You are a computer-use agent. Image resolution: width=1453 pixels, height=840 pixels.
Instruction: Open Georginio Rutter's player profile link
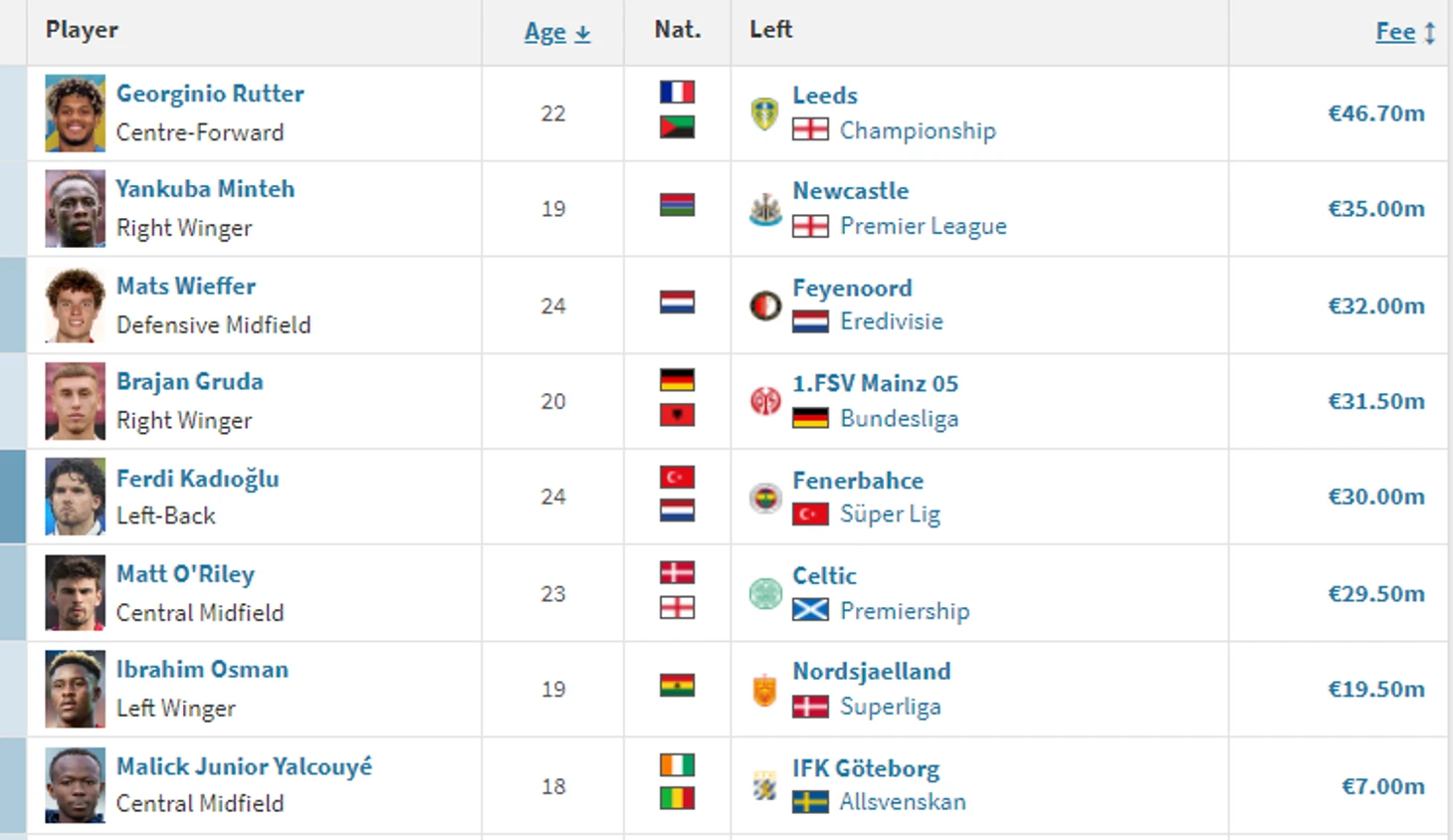210,94
